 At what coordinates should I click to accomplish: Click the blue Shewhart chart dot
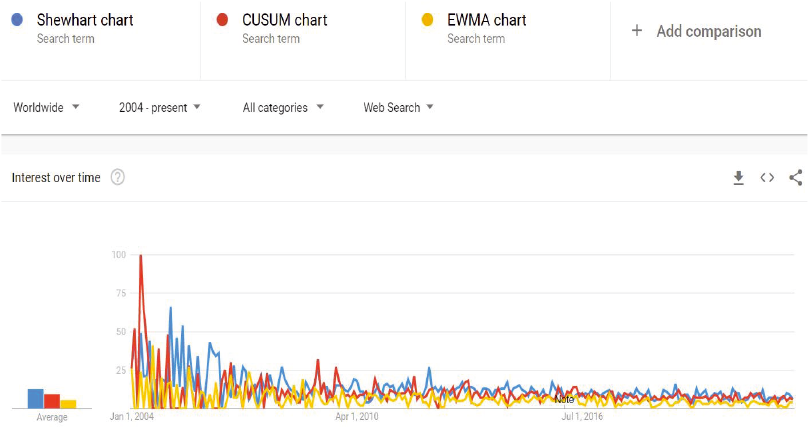(x=17, y=20)
